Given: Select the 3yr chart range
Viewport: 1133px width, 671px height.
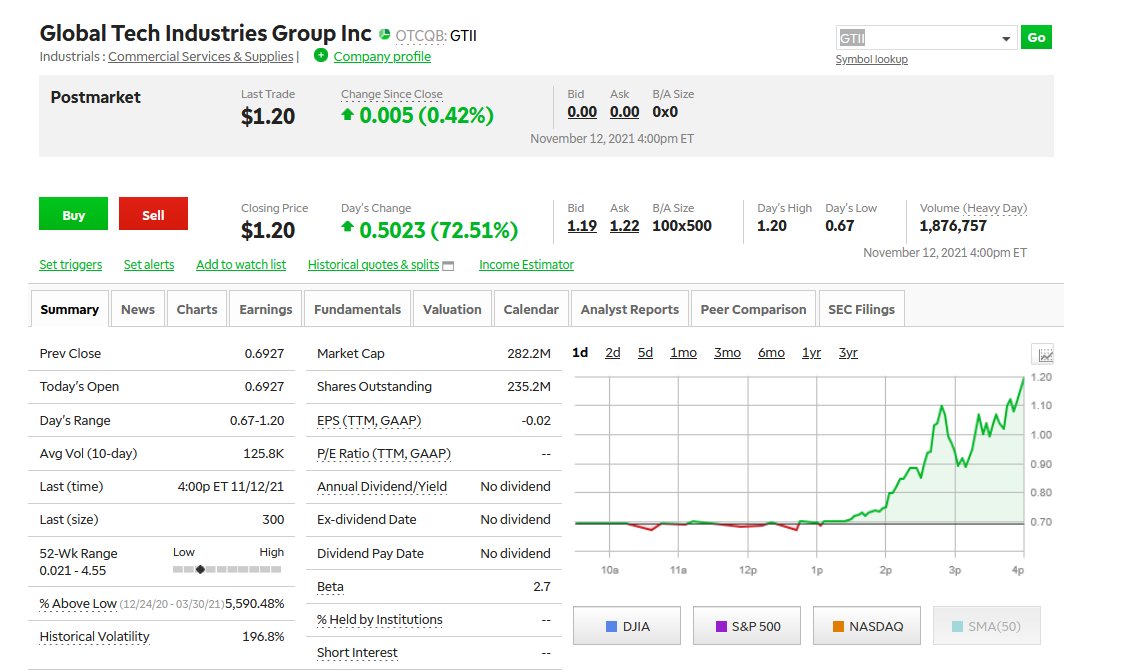Looking at the screenshot, I should pos(848,352).
